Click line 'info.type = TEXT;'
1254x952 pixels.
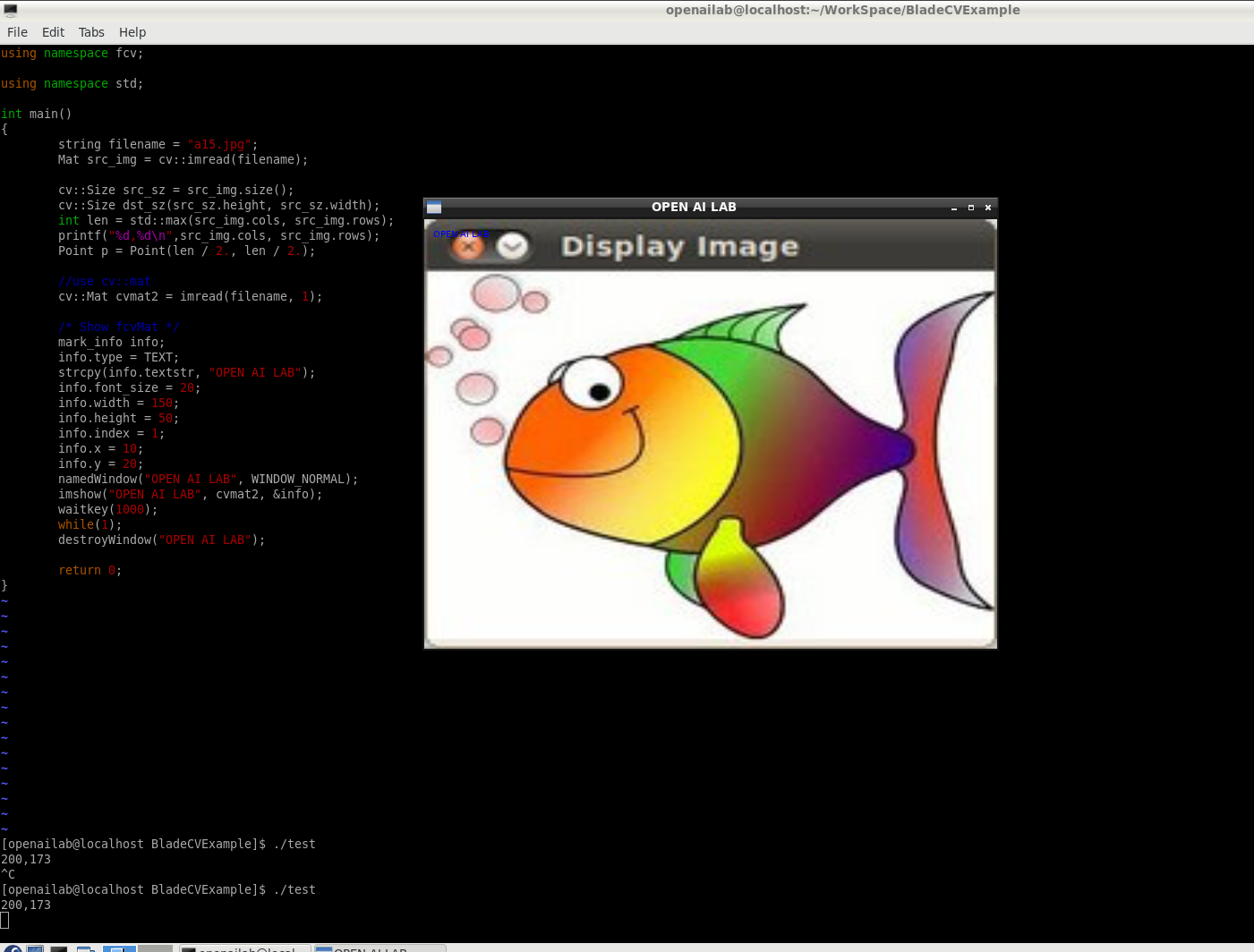118,357
